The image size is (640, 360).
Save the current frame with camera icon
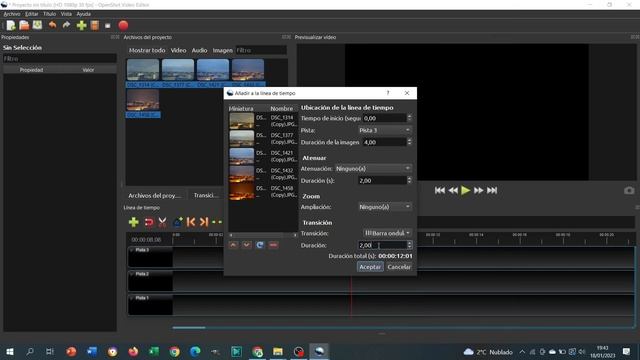pos(629,191)
